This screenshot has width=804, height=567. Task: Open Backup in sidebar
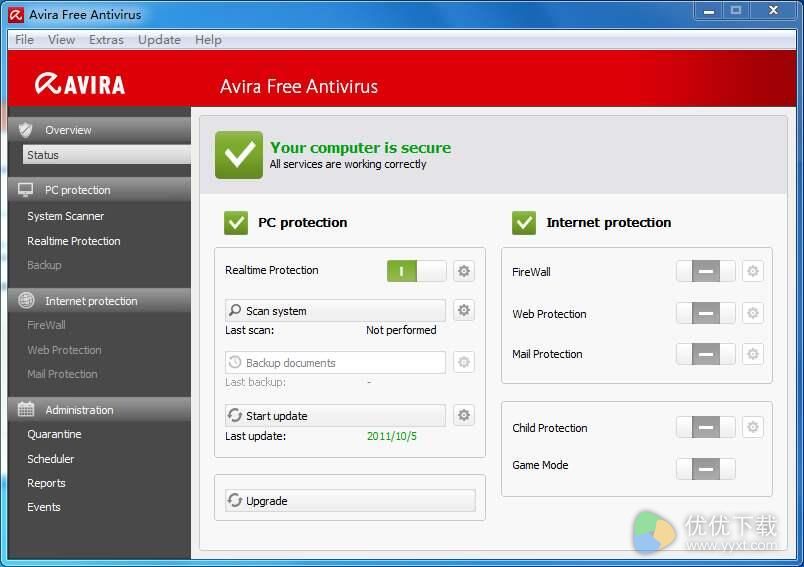click(44, 265)
